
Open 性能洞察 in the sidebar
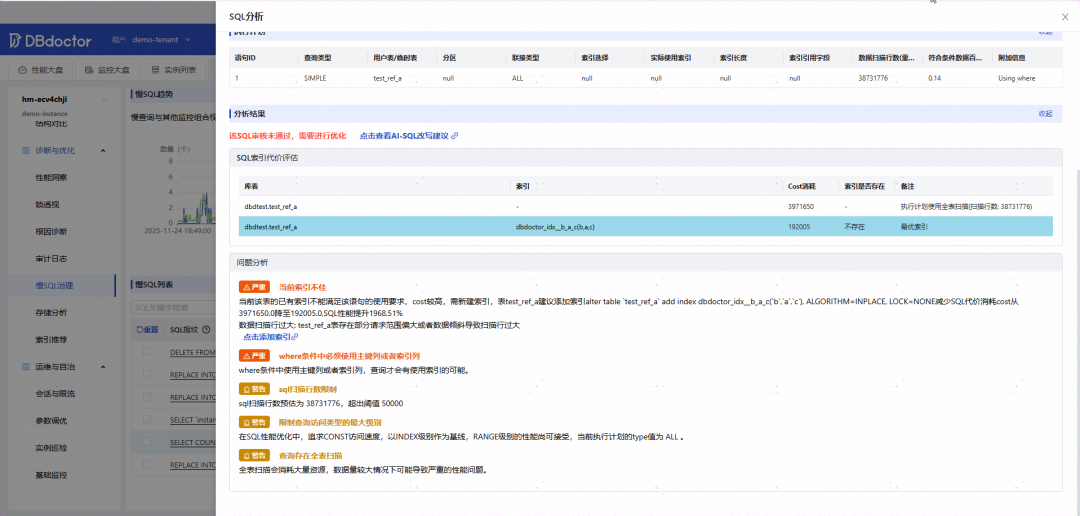point(52,177)
